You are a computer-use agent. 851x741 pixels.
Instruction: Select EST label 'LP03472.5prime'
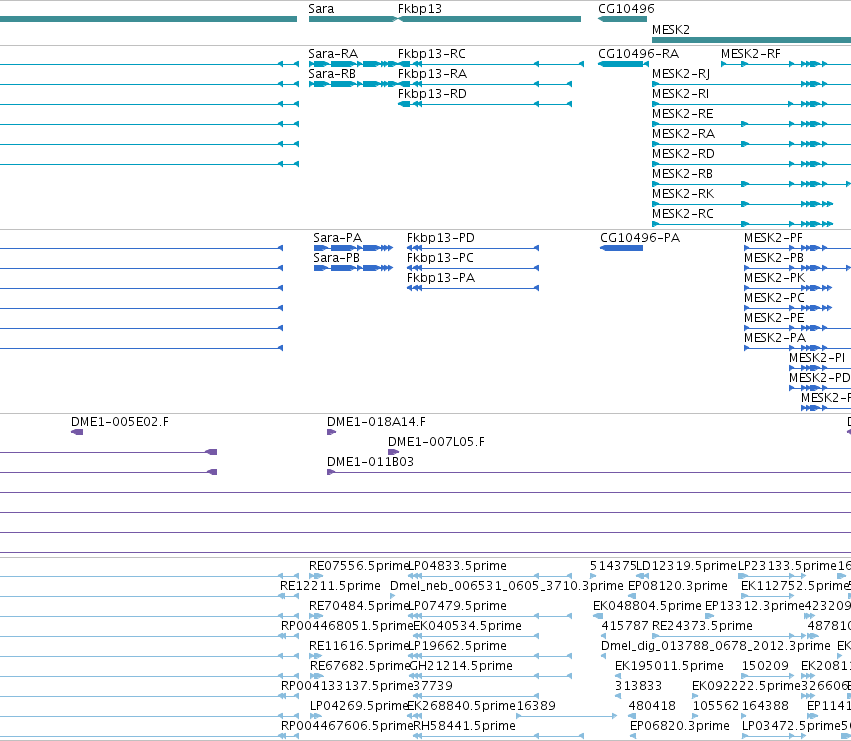pyautogui.click(x=791, y=726)
